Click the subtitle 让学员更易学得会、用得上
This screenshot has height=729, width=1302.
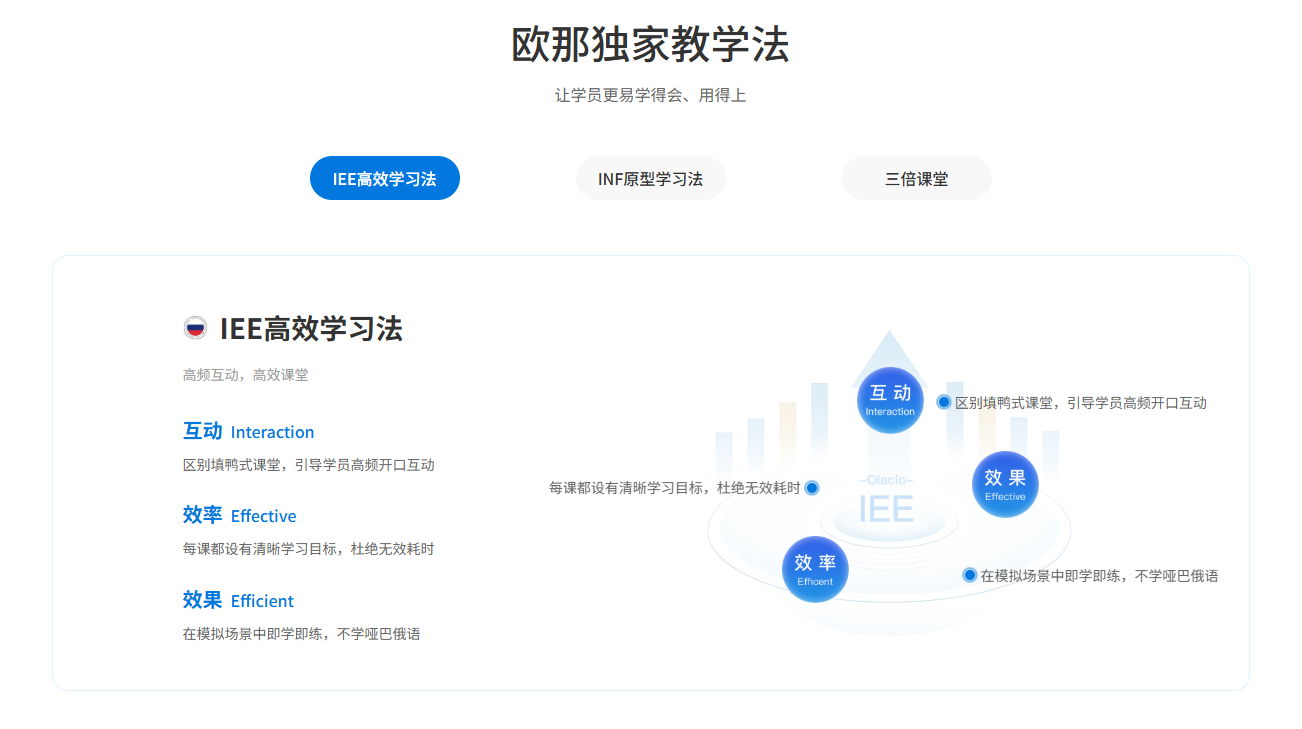(650, 96)
